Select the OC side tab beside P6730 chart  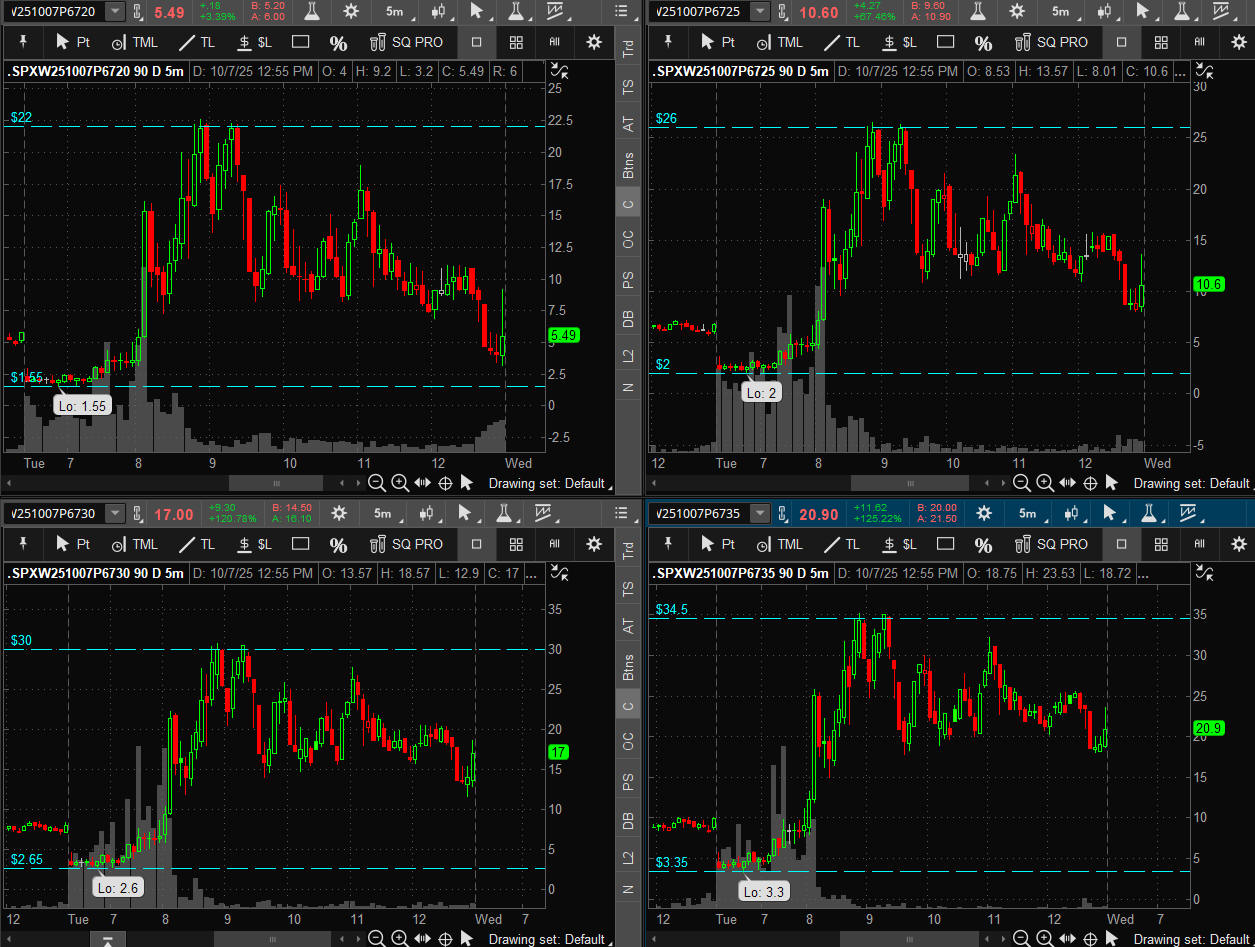[628, 741]
